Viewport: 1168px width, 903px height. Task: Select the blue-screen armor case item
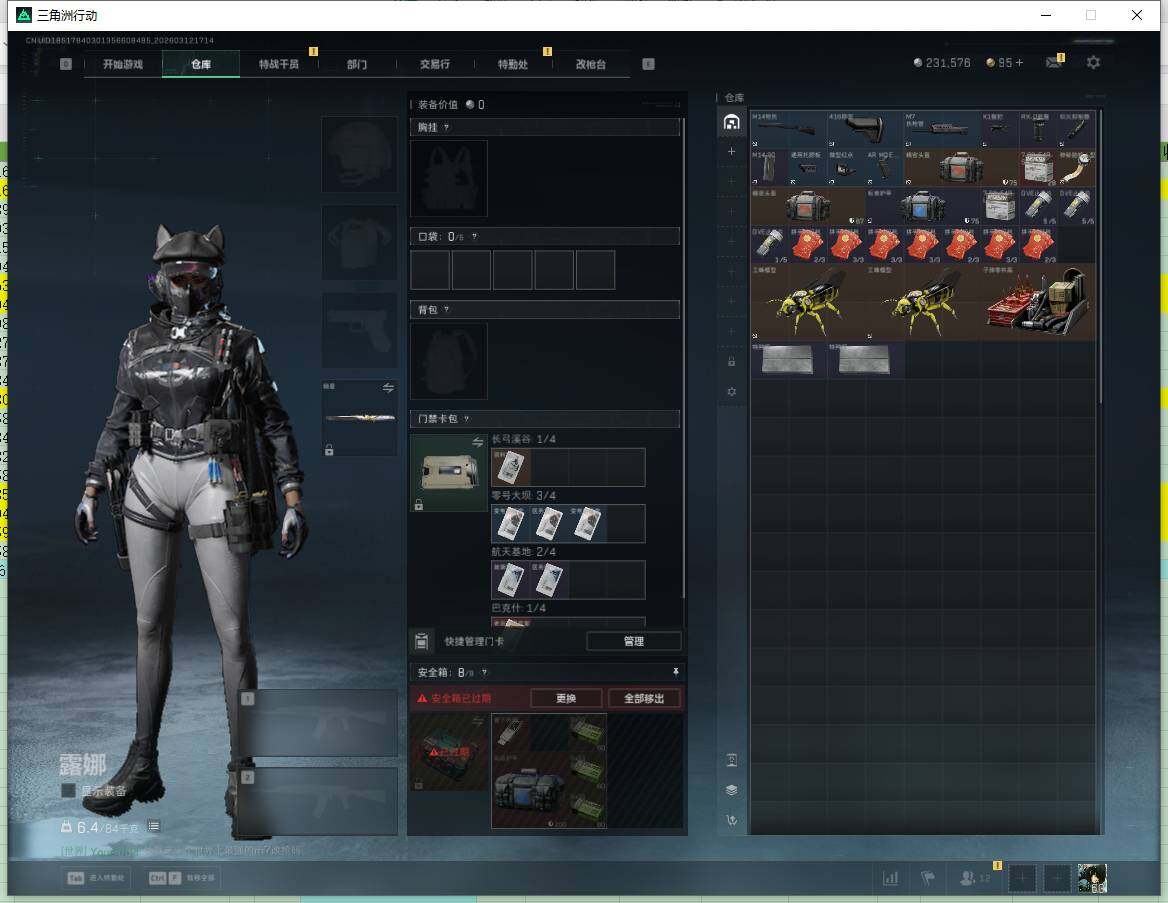[x=922, y=206]
